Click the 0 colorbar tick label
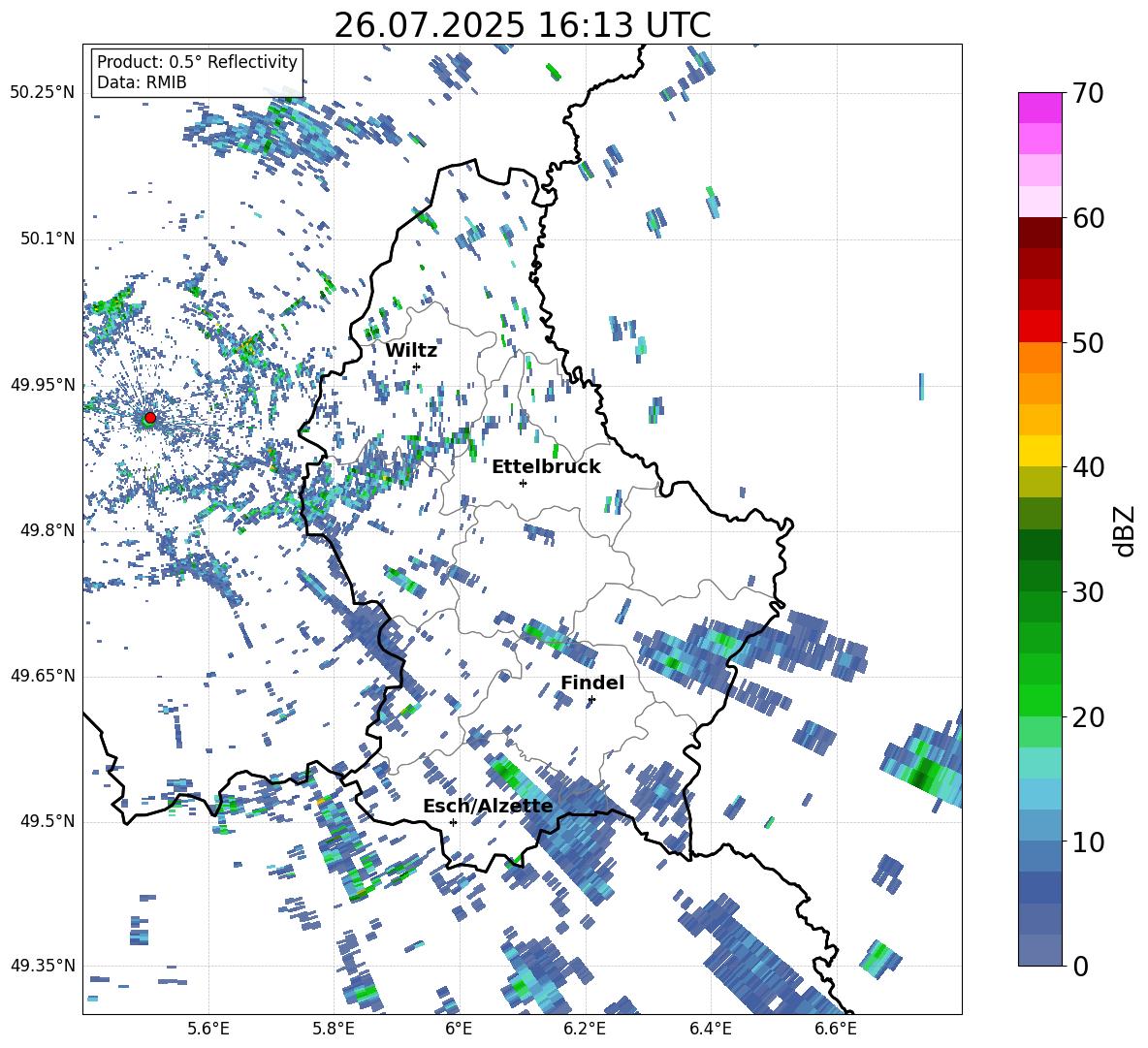This screenshot has width=1148, height=1048. click(x=1080, y=966)
